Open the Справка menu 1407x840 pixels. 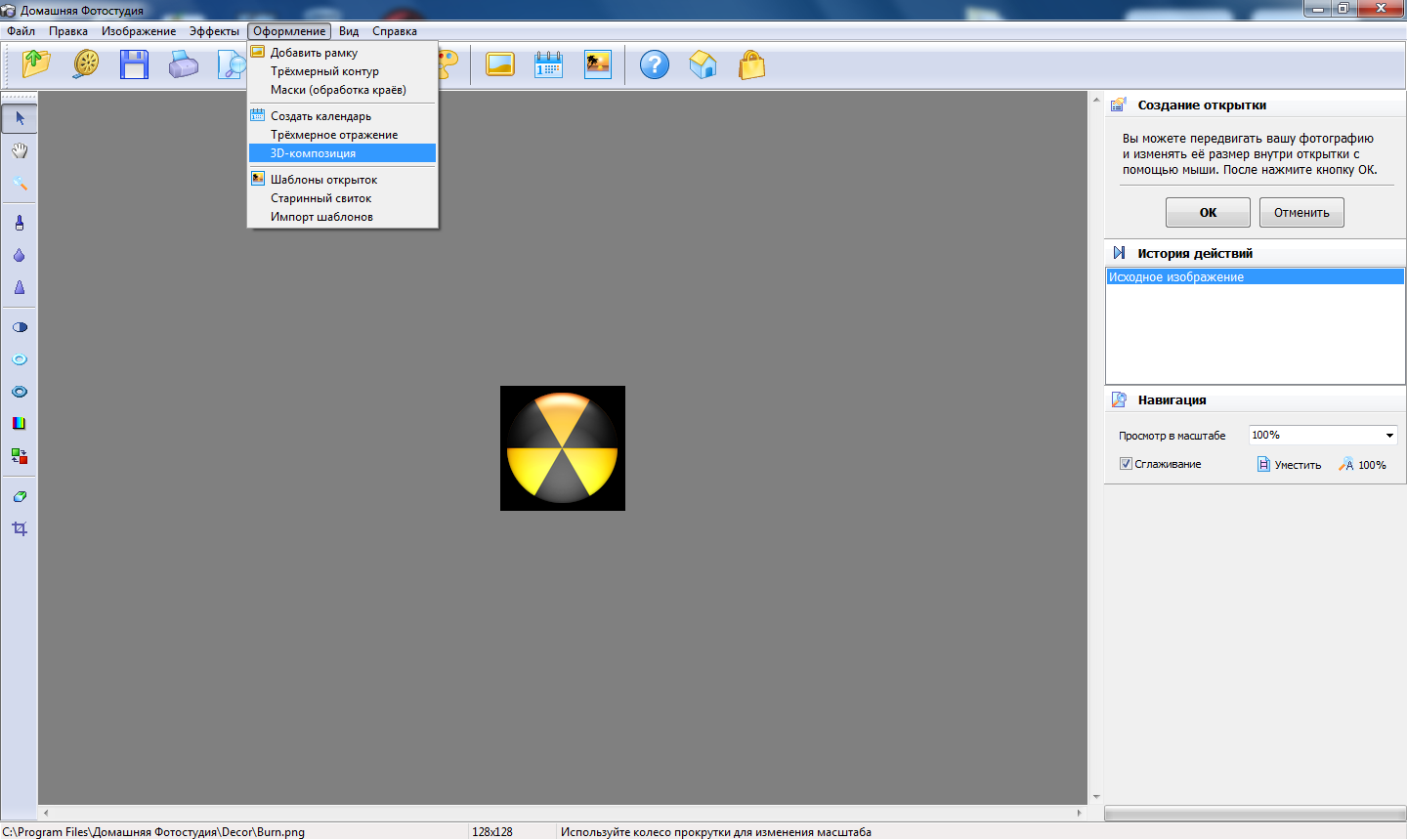(395, 31)
